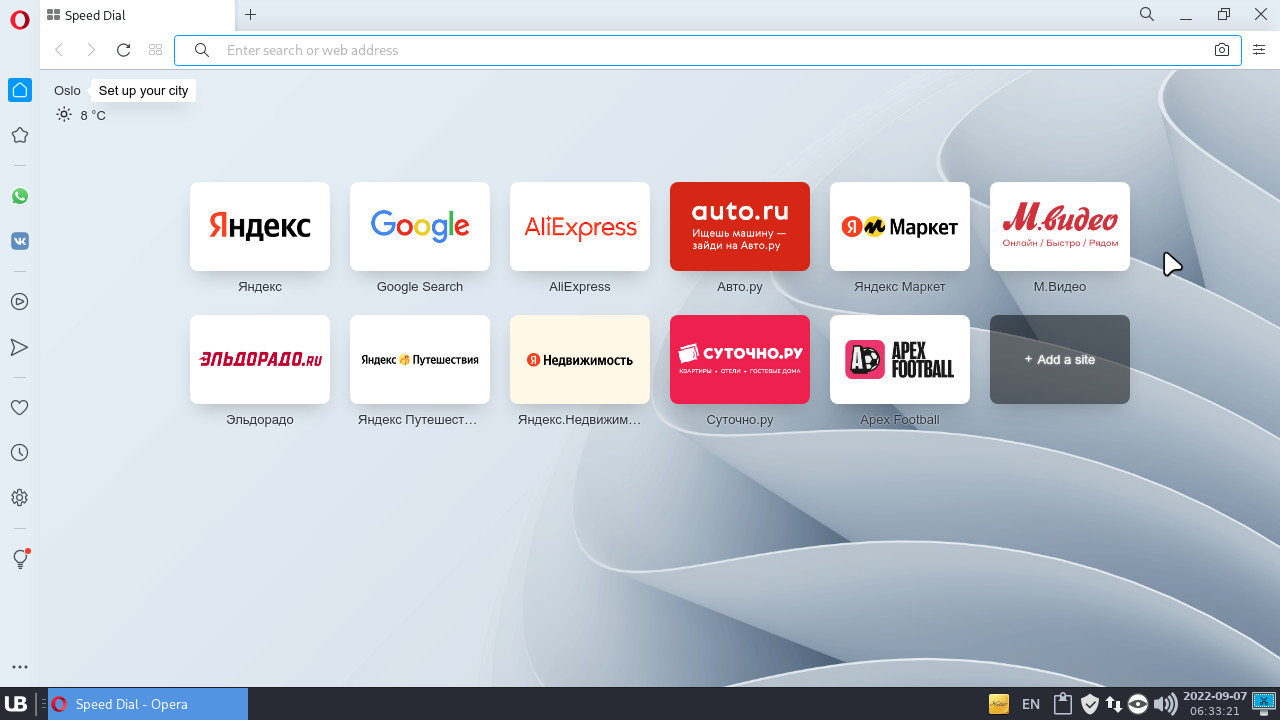Click the Forward navigation arrow

coord(91,50)
